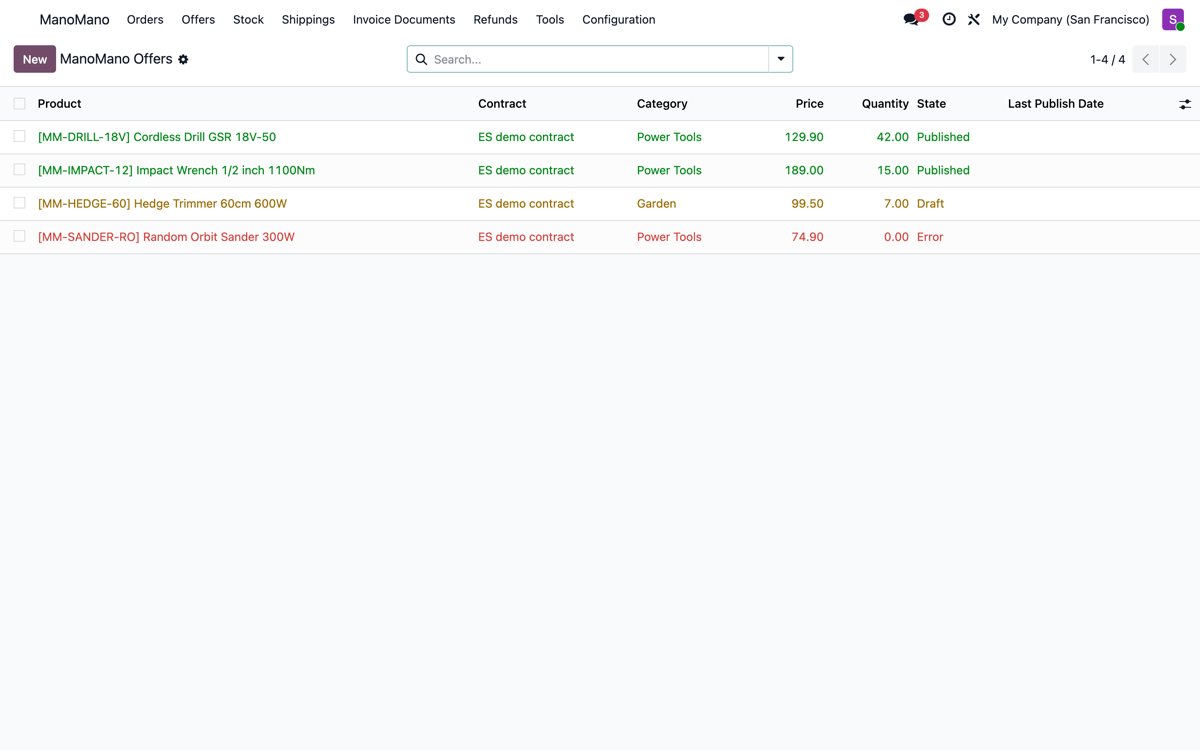Sort by the Price column header
Viewport: 1200px width, 750px height.
[x=810, y=104]
